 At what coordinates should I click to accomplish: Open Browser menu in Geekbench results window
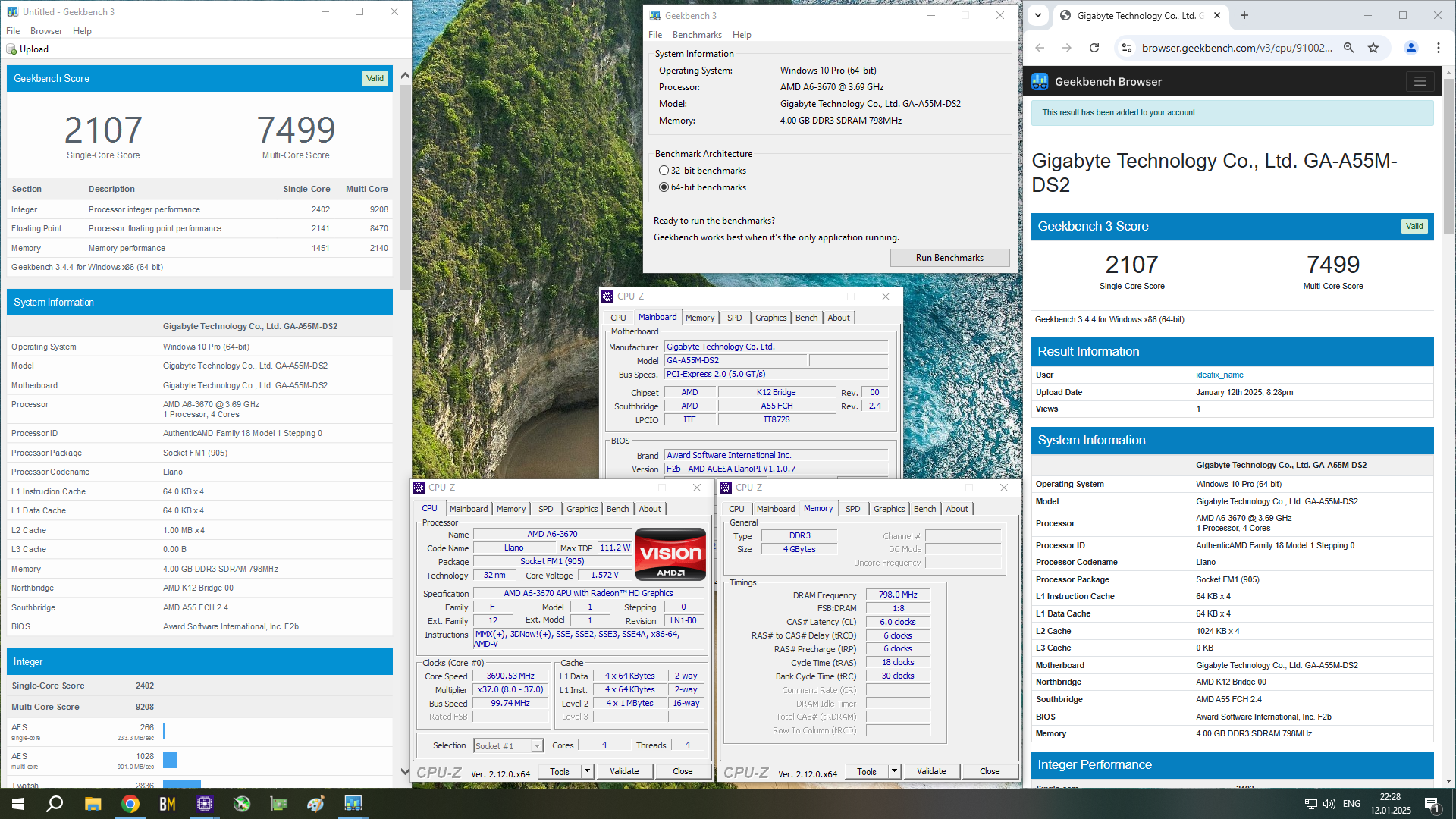46,31
